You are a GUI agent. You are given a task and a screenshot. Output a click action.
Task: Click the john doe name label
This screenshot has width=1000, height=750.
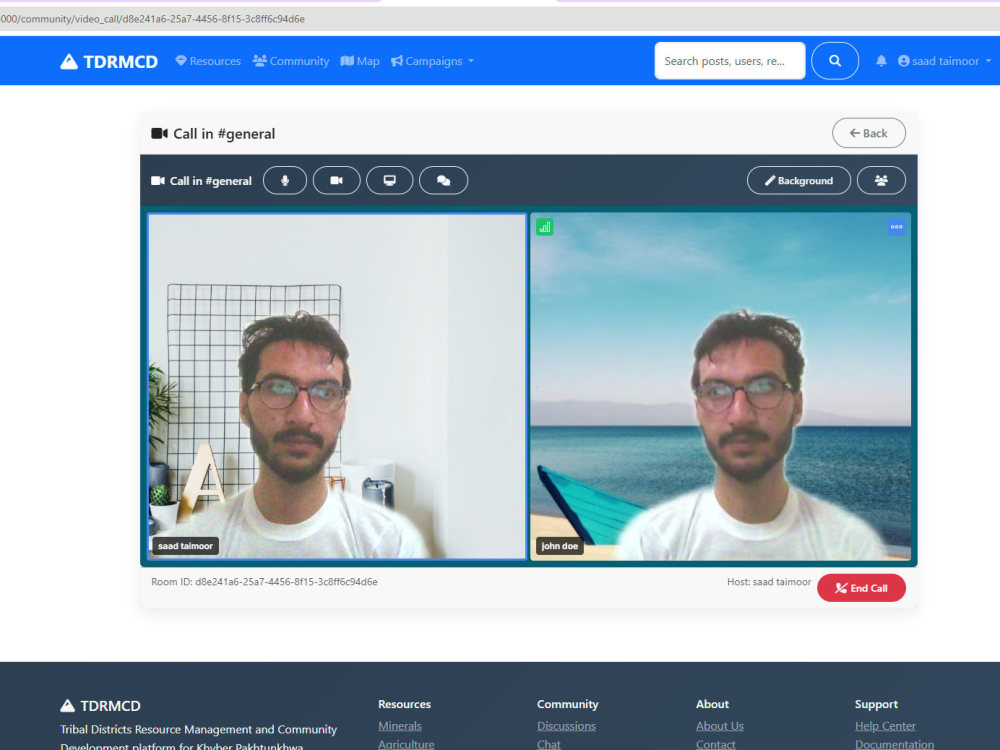(x=559, y=546)
